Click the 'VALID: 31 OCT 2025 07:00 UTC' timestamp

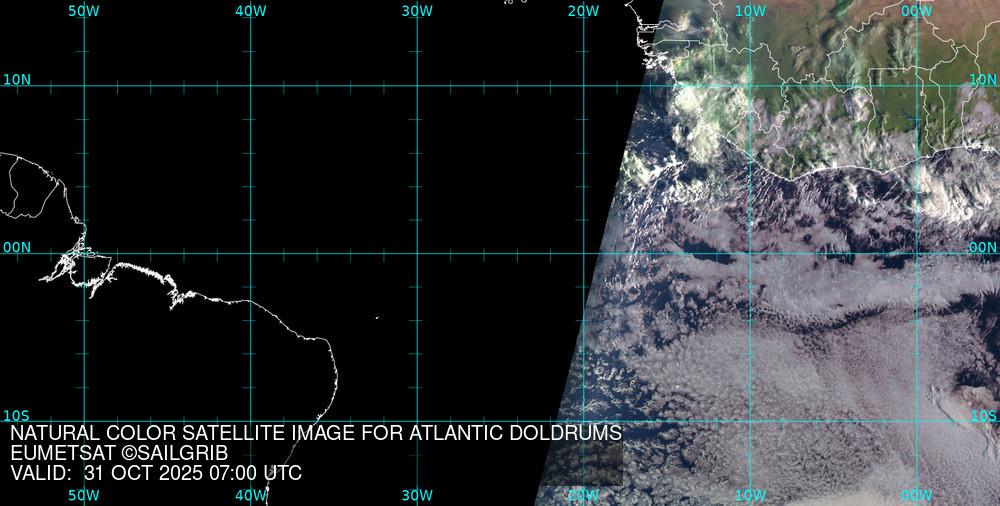(156, 473)
